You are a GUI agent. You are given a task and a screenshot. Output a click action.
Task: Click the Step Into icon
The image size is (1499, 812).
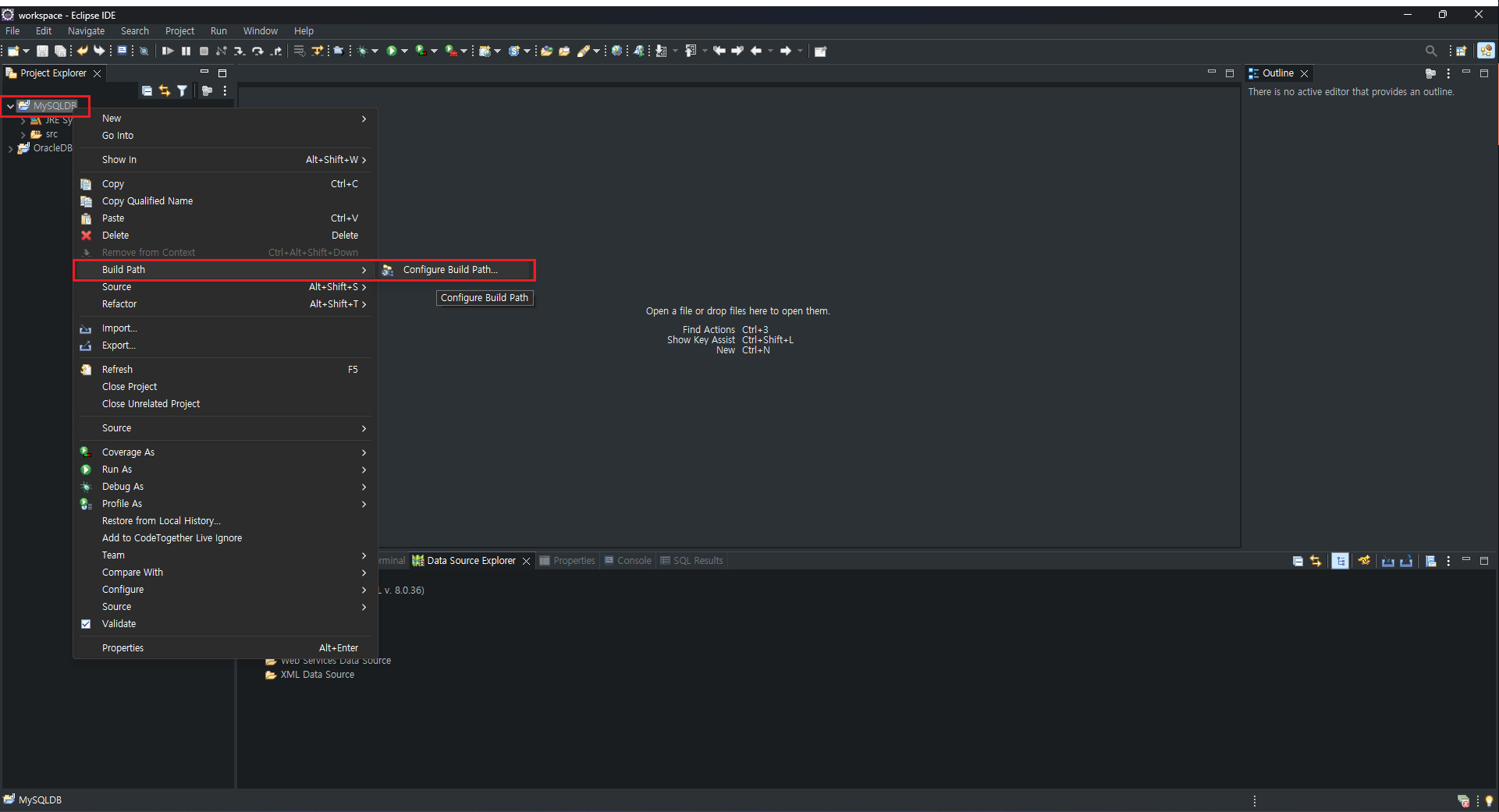pyautogui.click(x=240, y=51)
